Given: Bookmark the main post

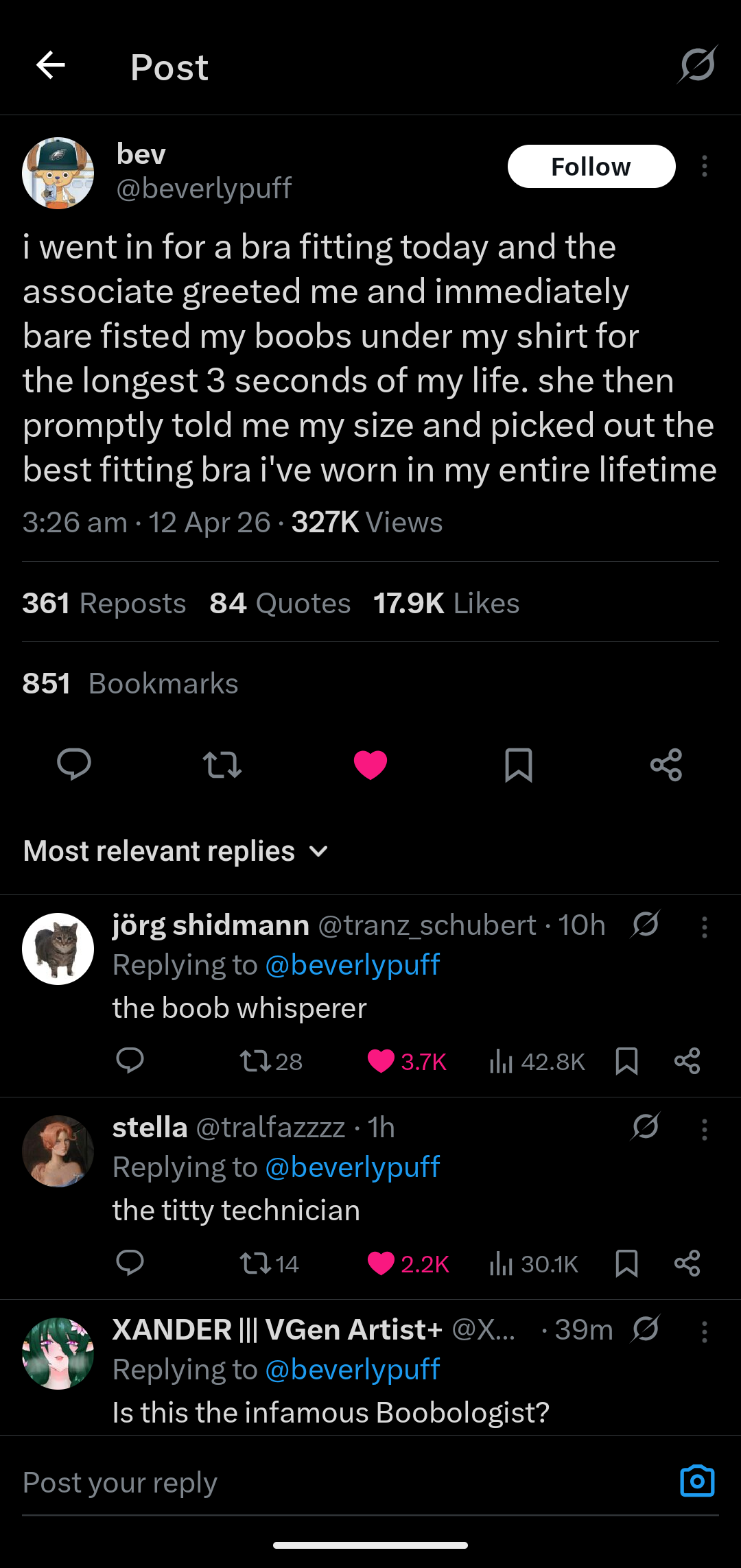Looking at the screenshot, I should tap(519, 764).
